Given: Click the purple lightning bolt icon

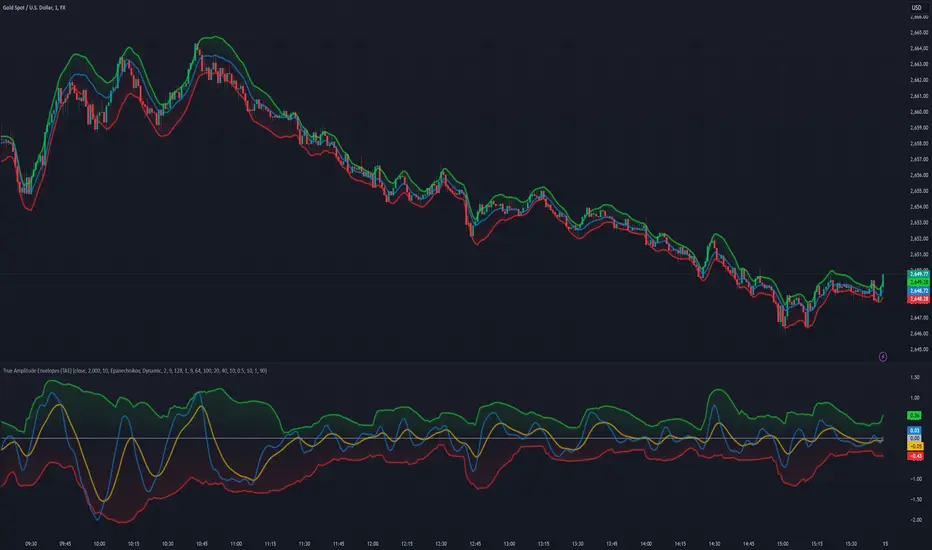Looking at the screenshot, I should tap(883, 355).
